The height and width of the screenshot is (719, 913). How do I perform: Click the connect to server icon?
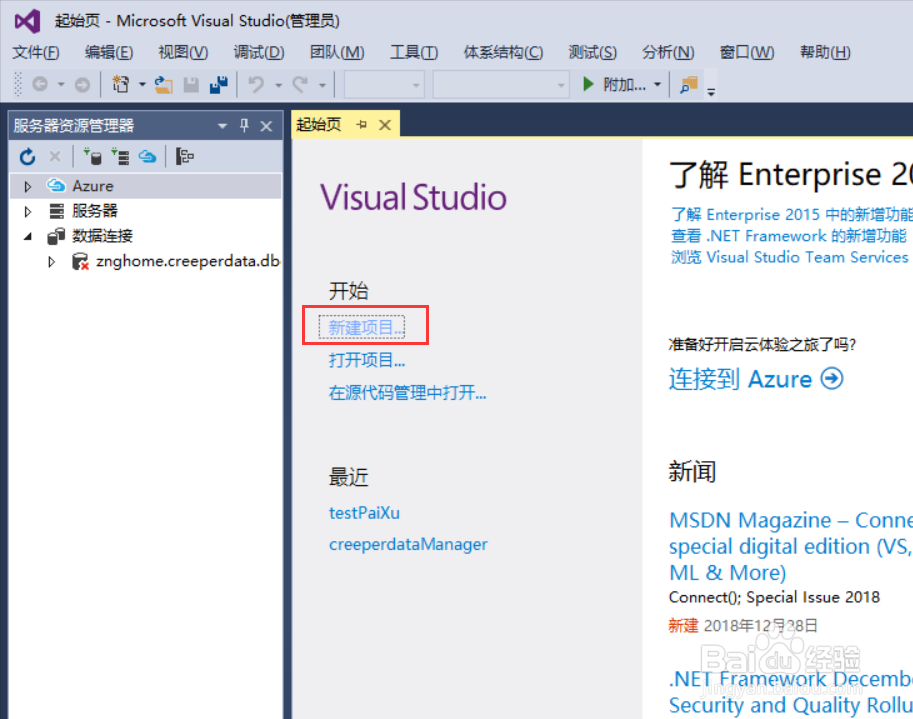[x=120, y=156]
